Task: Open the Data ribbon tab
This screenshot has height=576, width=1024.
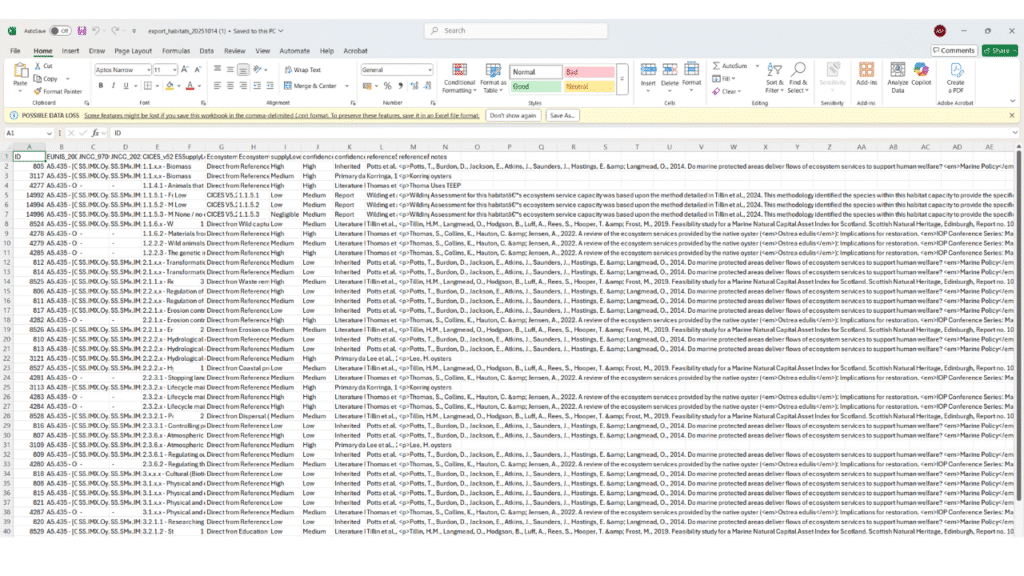Action: tap(206, 51)
